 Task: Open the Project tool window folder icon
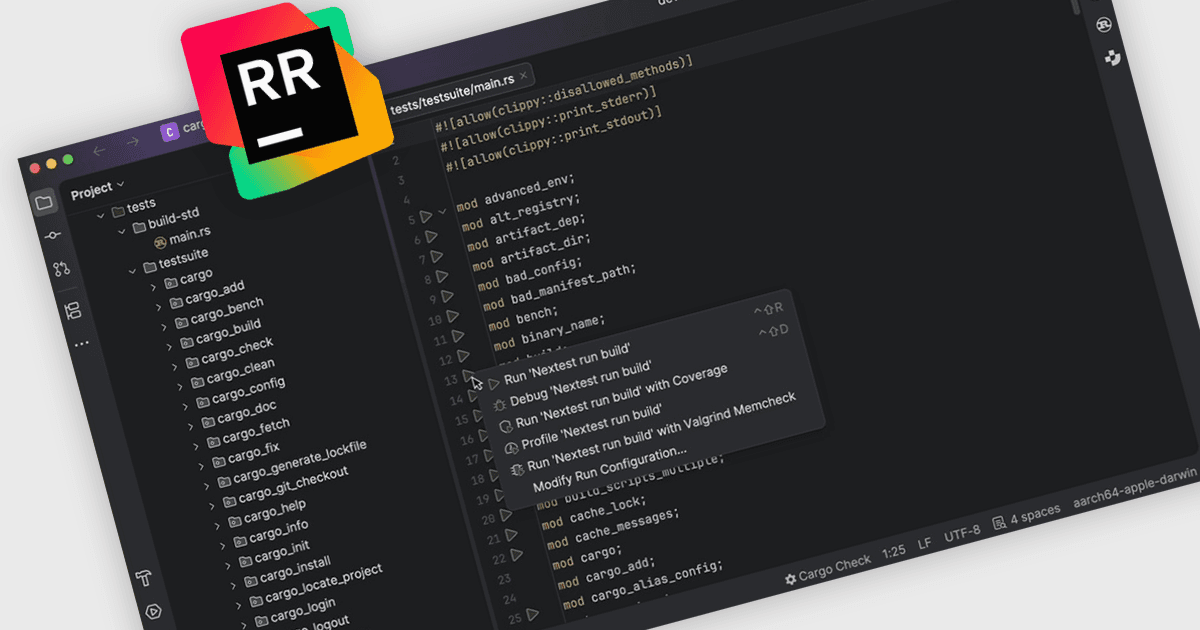tap(43, 203)
